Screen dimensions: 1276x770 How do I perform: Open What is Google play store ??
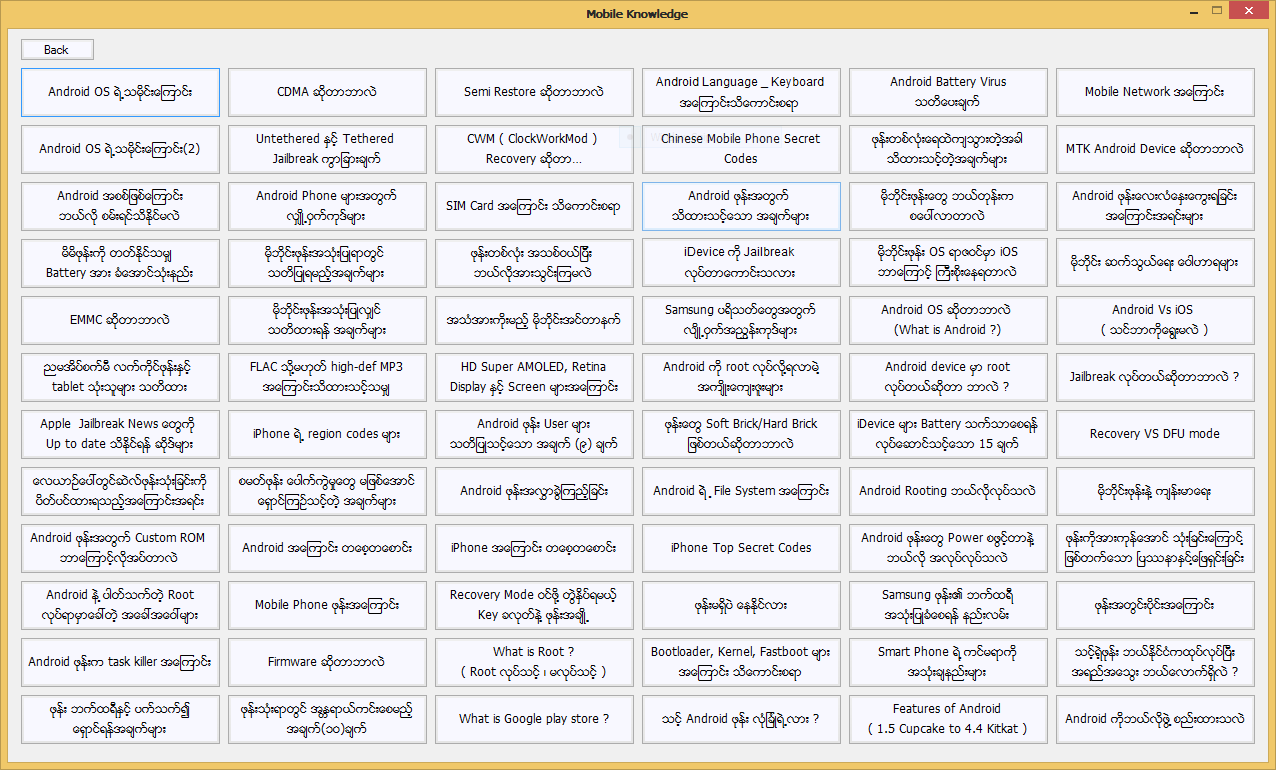coord(534,719)
